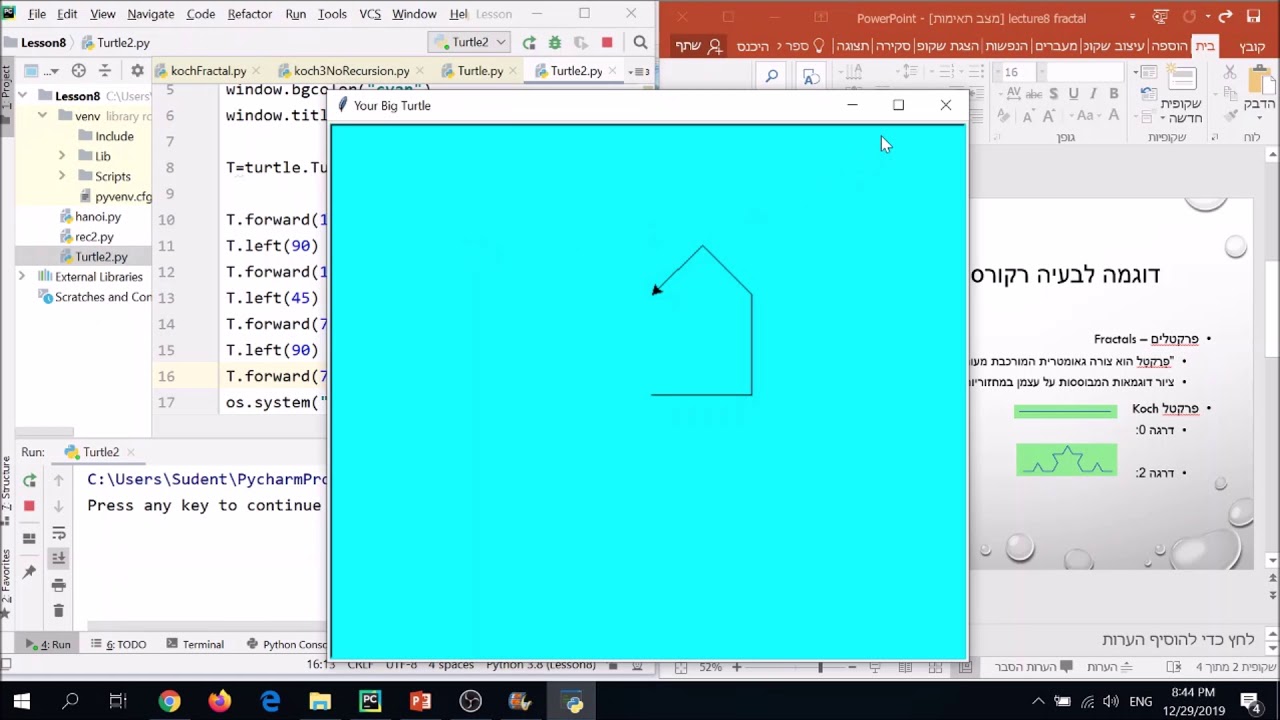This screenshot has height=720, width=1280.
Task: Clear Run console with the trash icon
Action: [58, 610]
